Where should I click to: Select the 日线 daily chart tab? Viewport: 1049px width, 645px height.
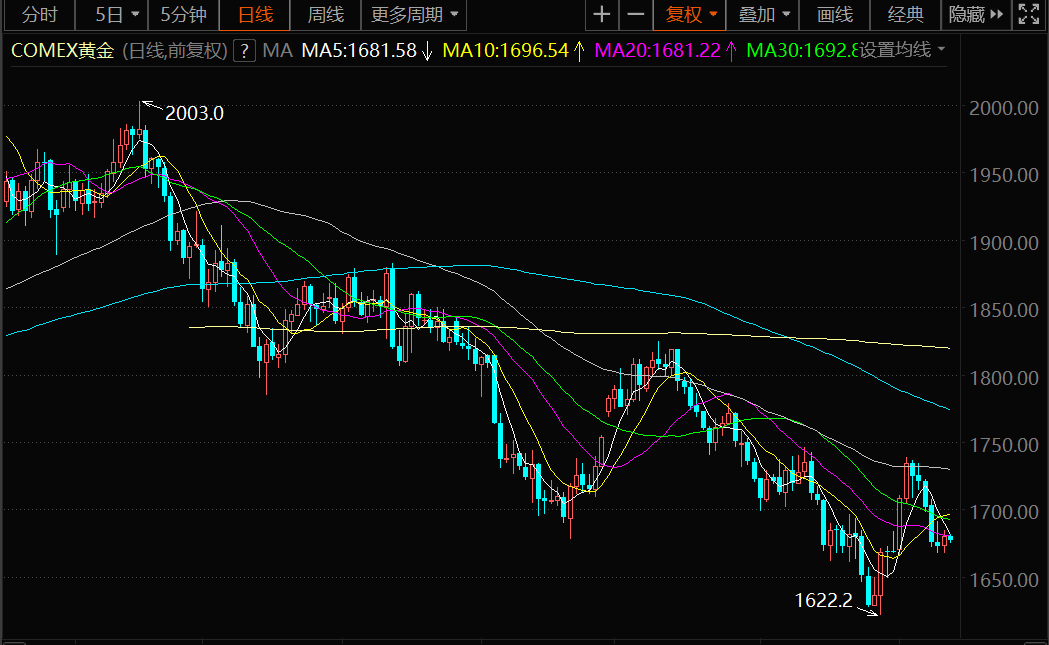[x=255, y=15]
